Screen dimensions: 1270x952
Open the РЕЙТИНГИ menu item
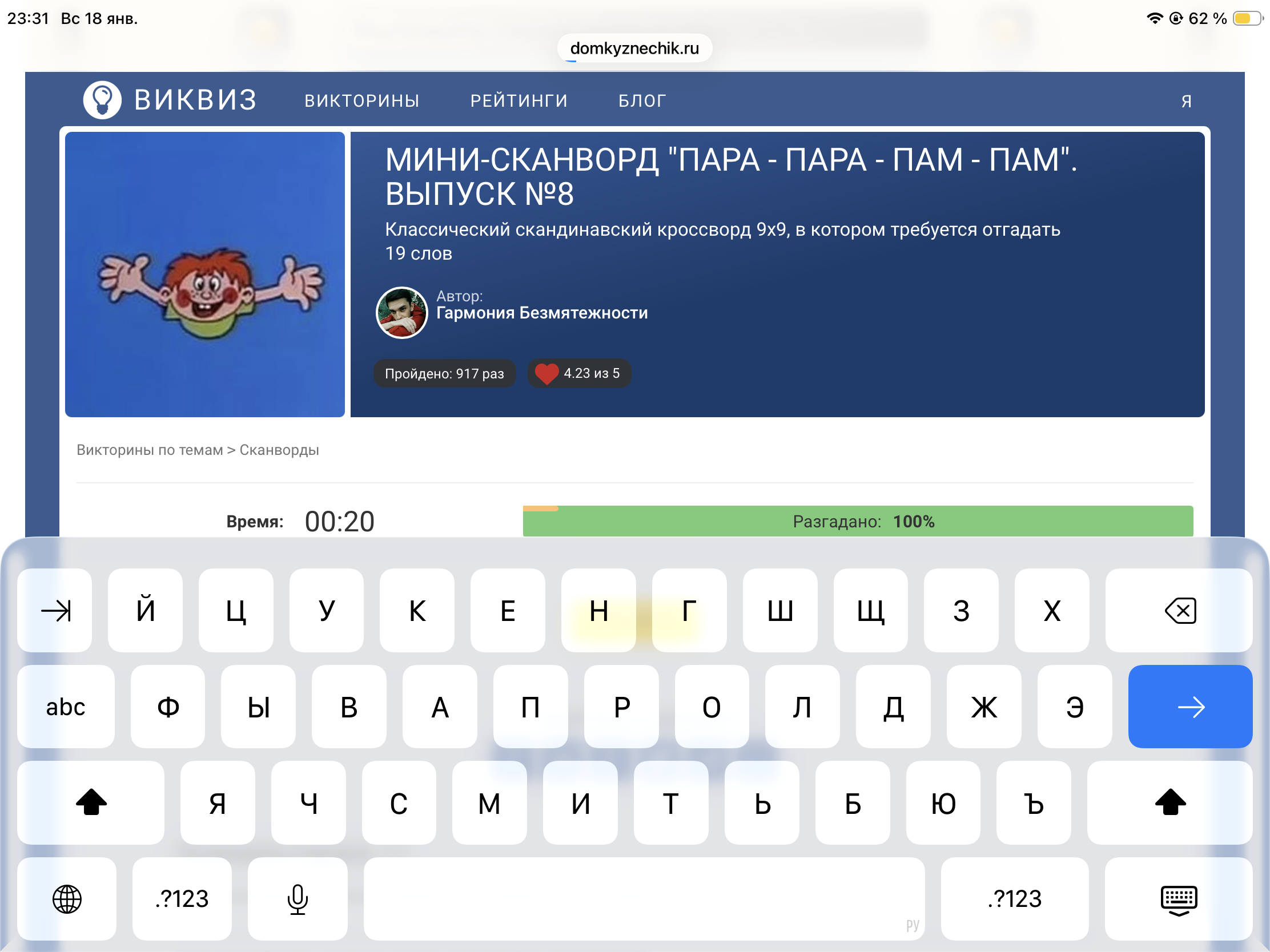519,101
